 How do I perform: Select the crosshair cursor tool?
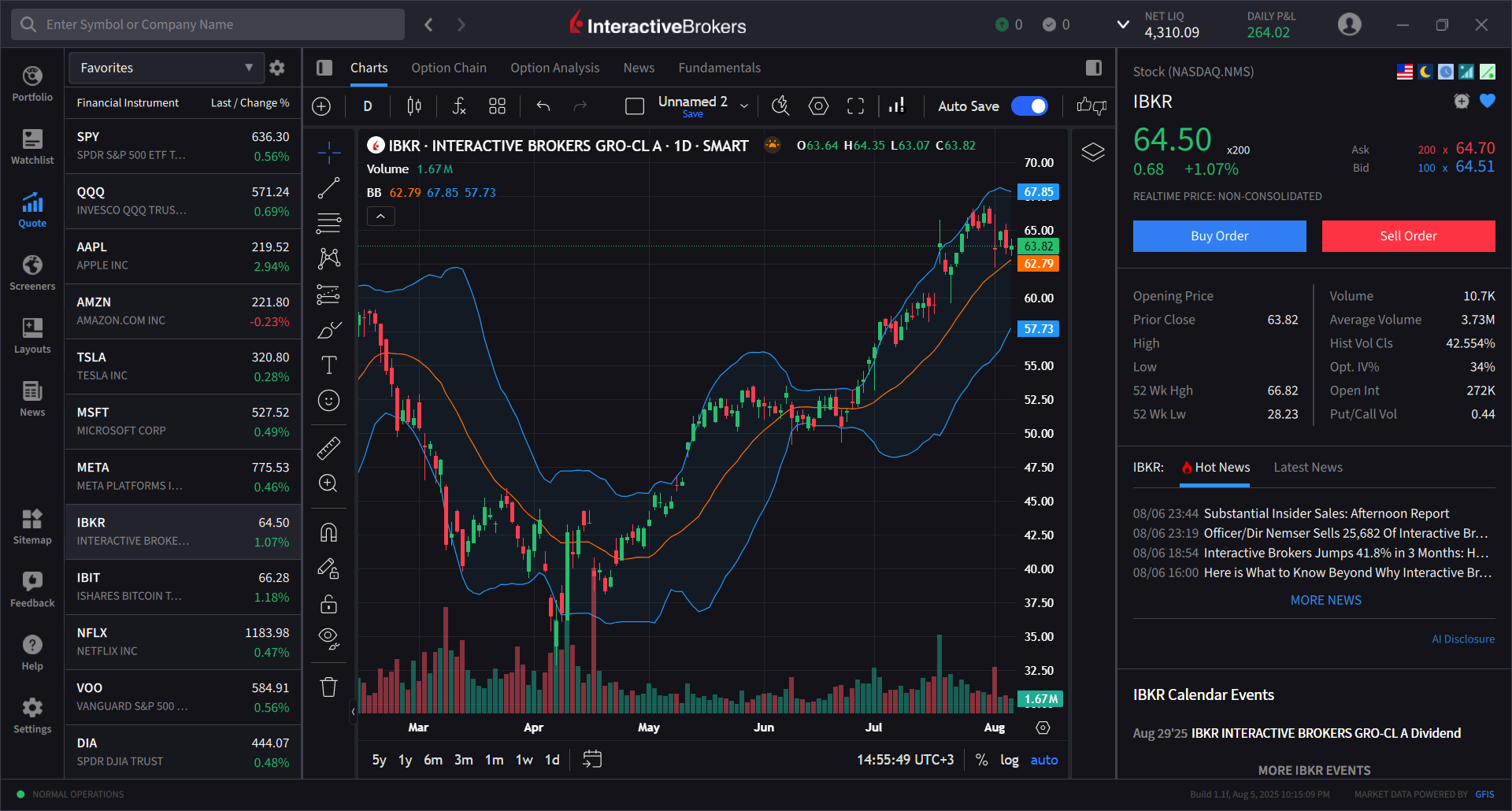[329, 152]
